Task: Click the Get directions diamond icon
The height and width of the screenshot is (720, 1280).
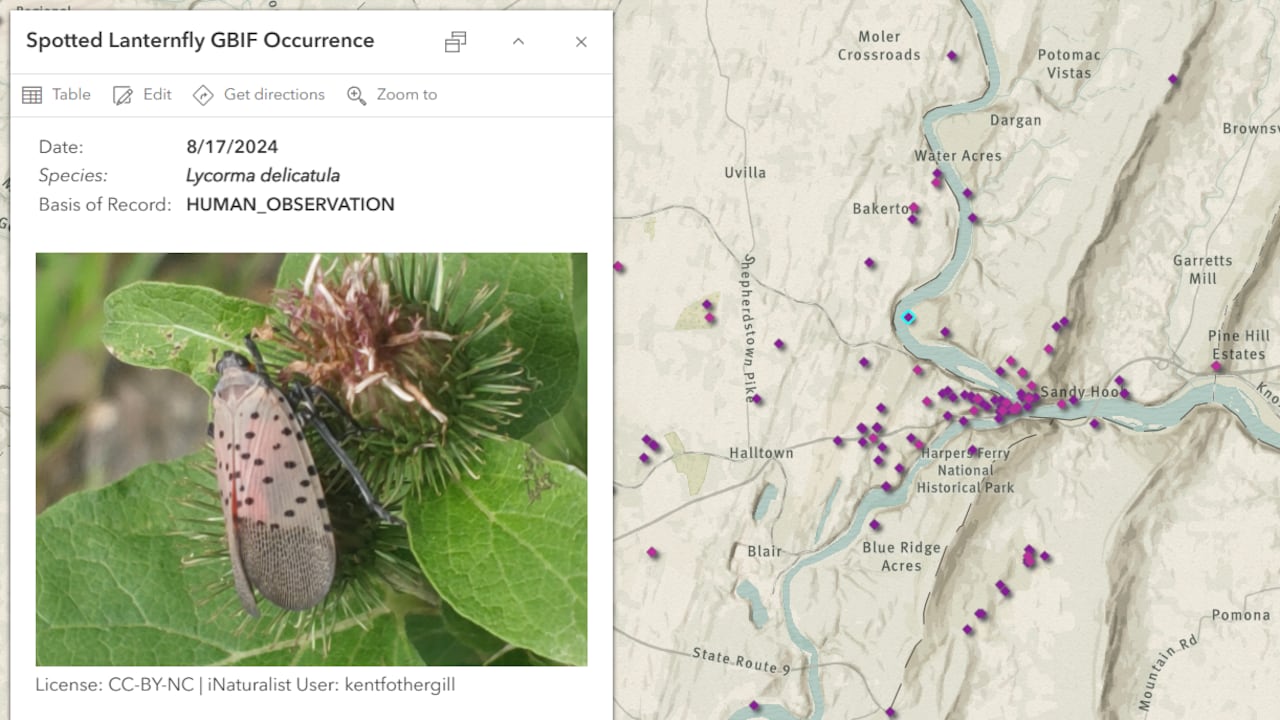Action: pos(203,94)
